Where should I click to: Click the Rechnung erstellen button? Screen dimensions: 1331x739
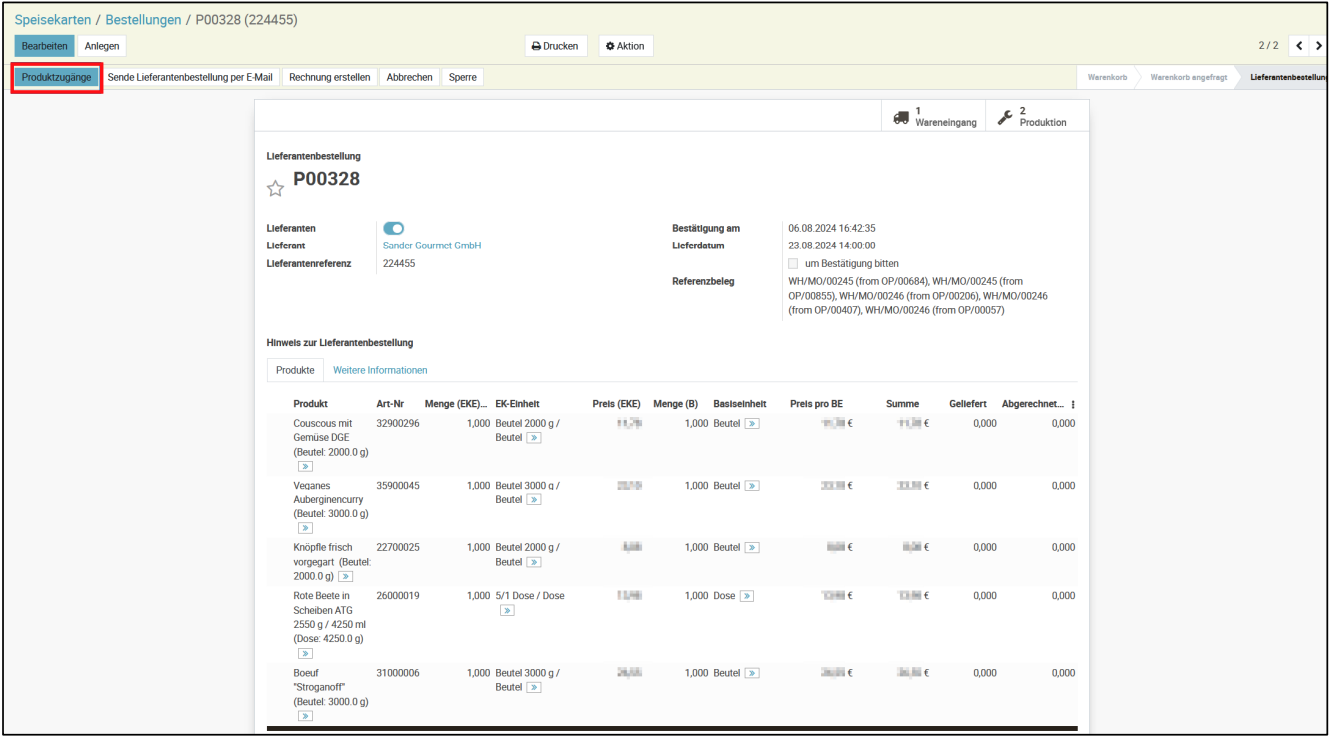(329, 77)
